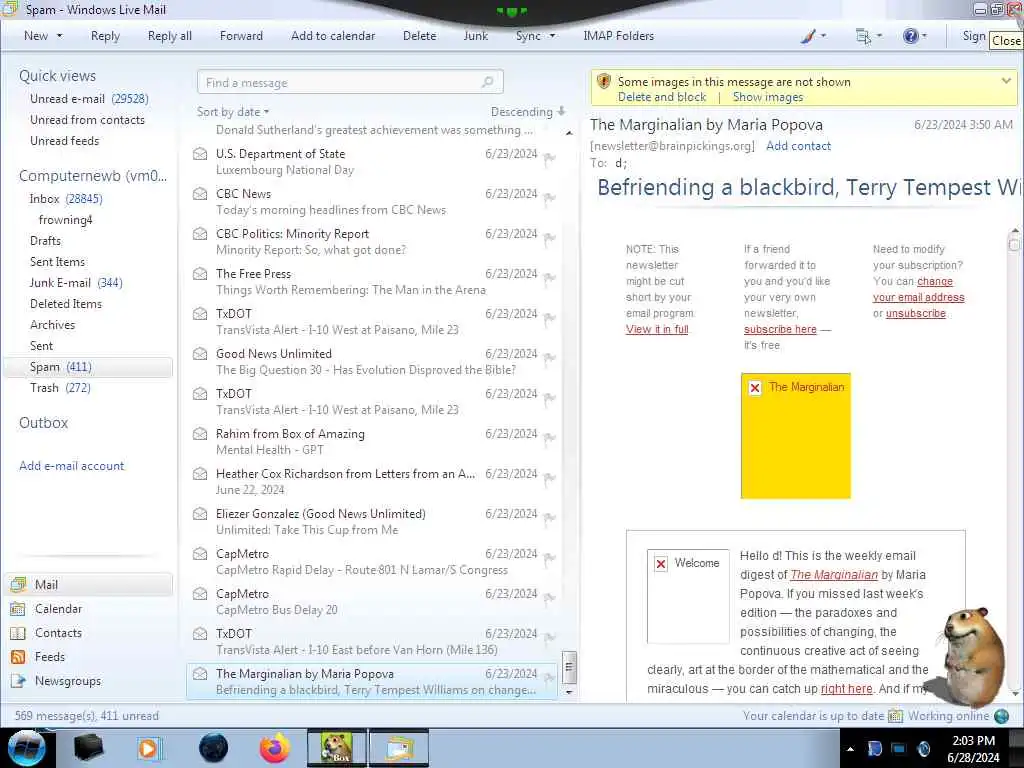Click the Contacts shortcut icon
This screenshot has width=1024, height=768.
[x=18, y=633]
